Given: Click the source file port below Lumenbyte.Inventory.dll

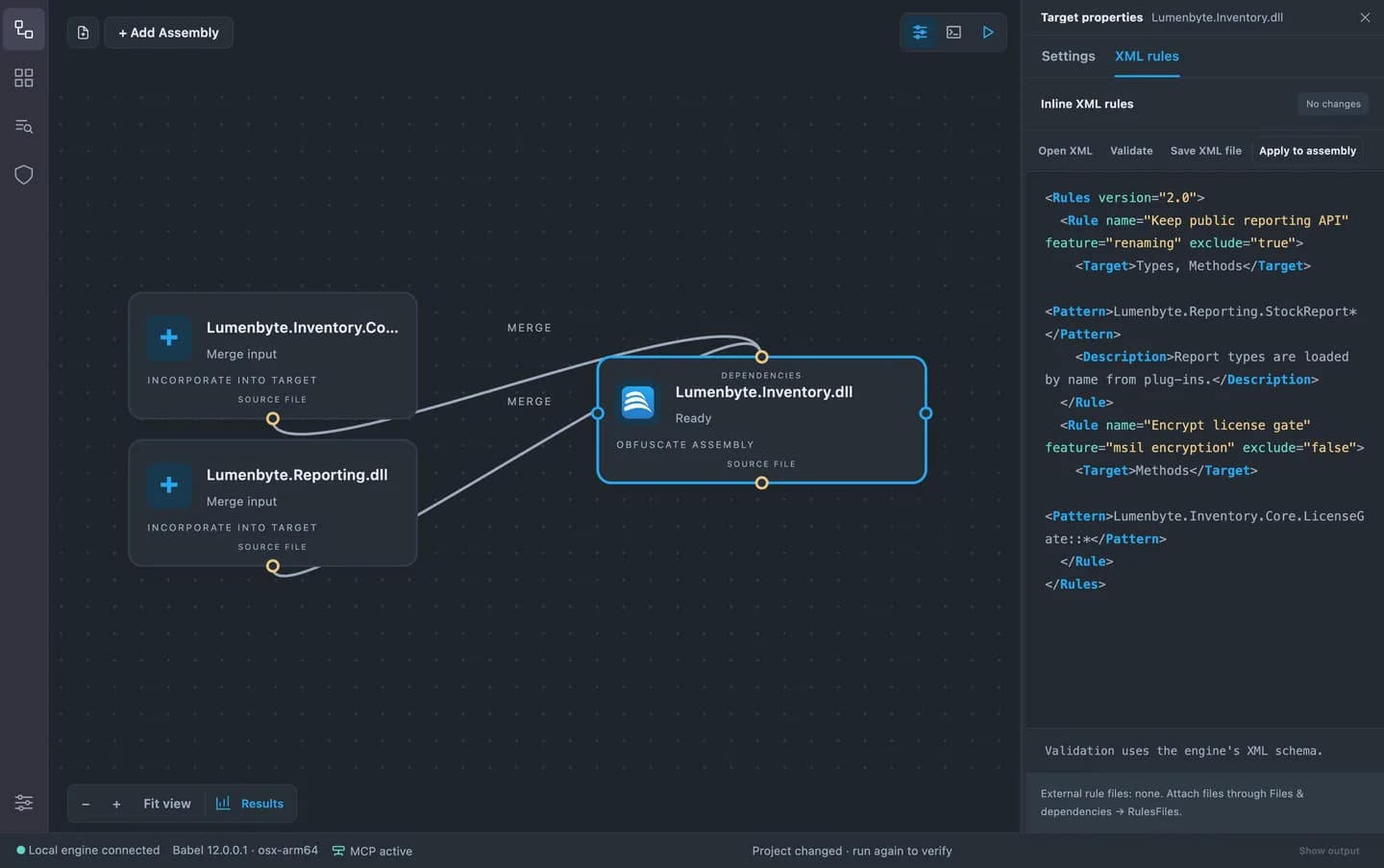Looking at the screenshot, I should (761, 483).
